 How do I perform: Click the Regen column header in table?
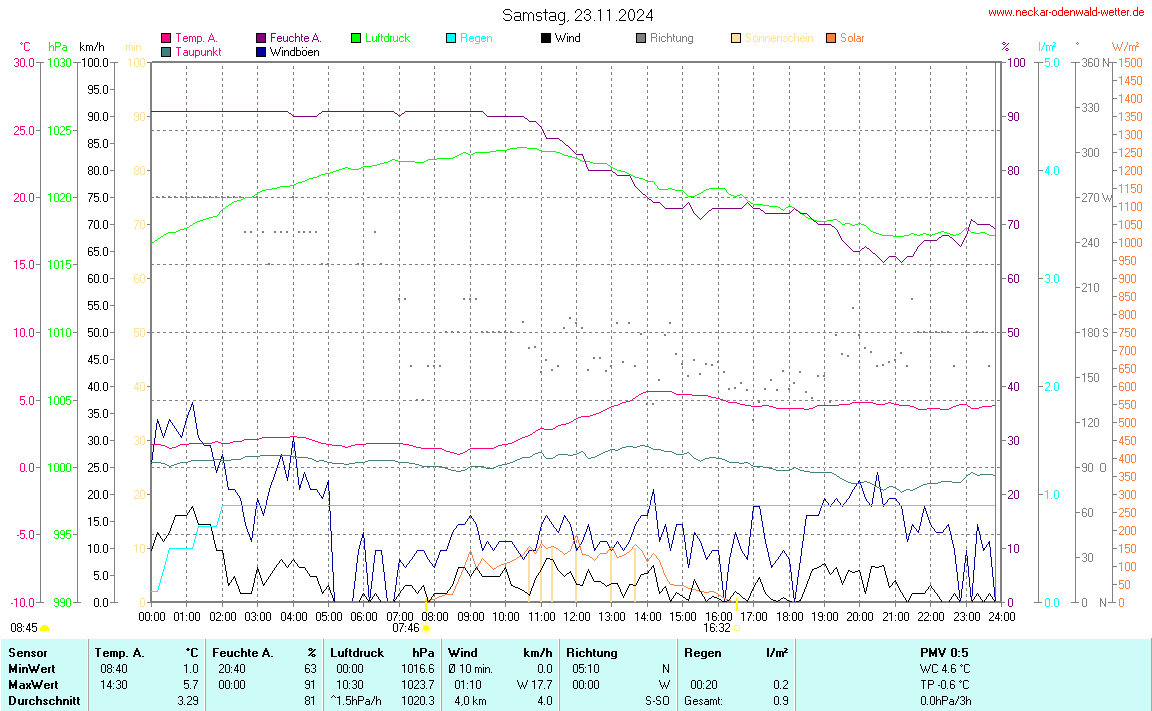pos(703,653)
